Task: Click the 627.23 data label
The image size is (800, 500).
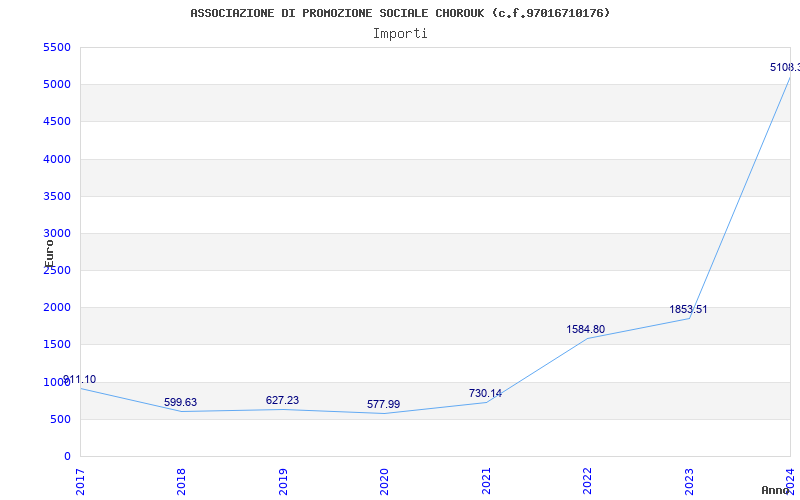Action: [x=282, y=401]
